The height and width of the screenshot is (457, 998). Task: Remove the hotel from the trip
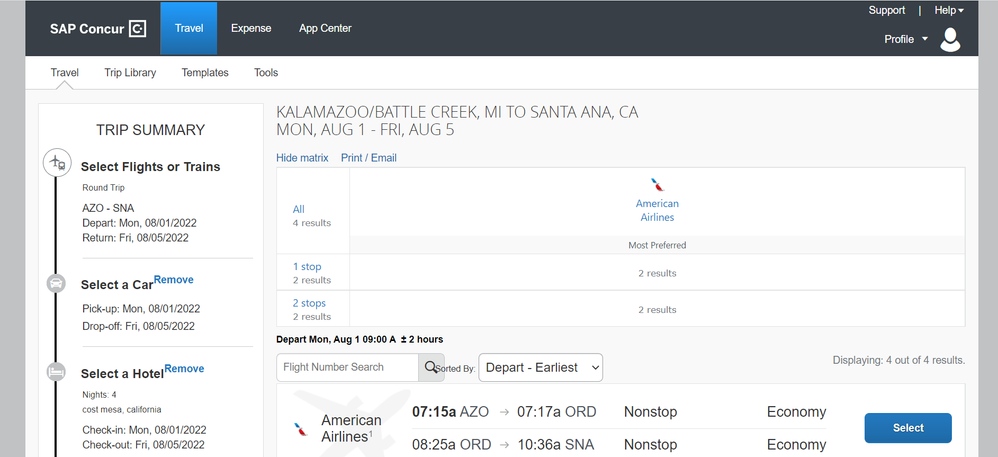tap(185, 369)
